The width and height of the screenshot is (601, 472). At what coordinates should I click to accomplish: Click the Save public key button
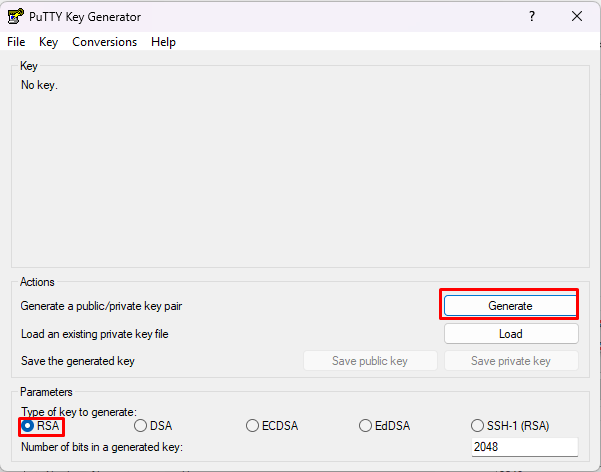(x=370, y=361)
